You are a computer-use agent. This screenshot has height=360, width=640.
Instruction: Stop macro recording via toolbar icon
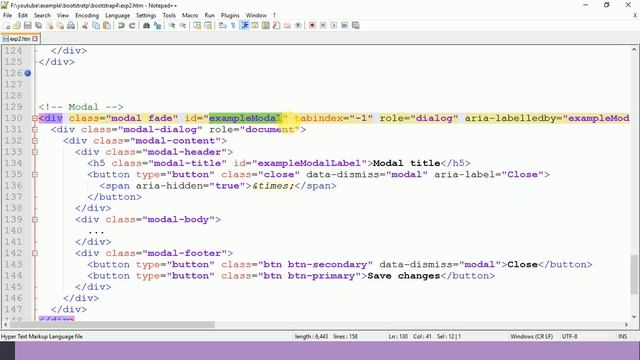323,25
